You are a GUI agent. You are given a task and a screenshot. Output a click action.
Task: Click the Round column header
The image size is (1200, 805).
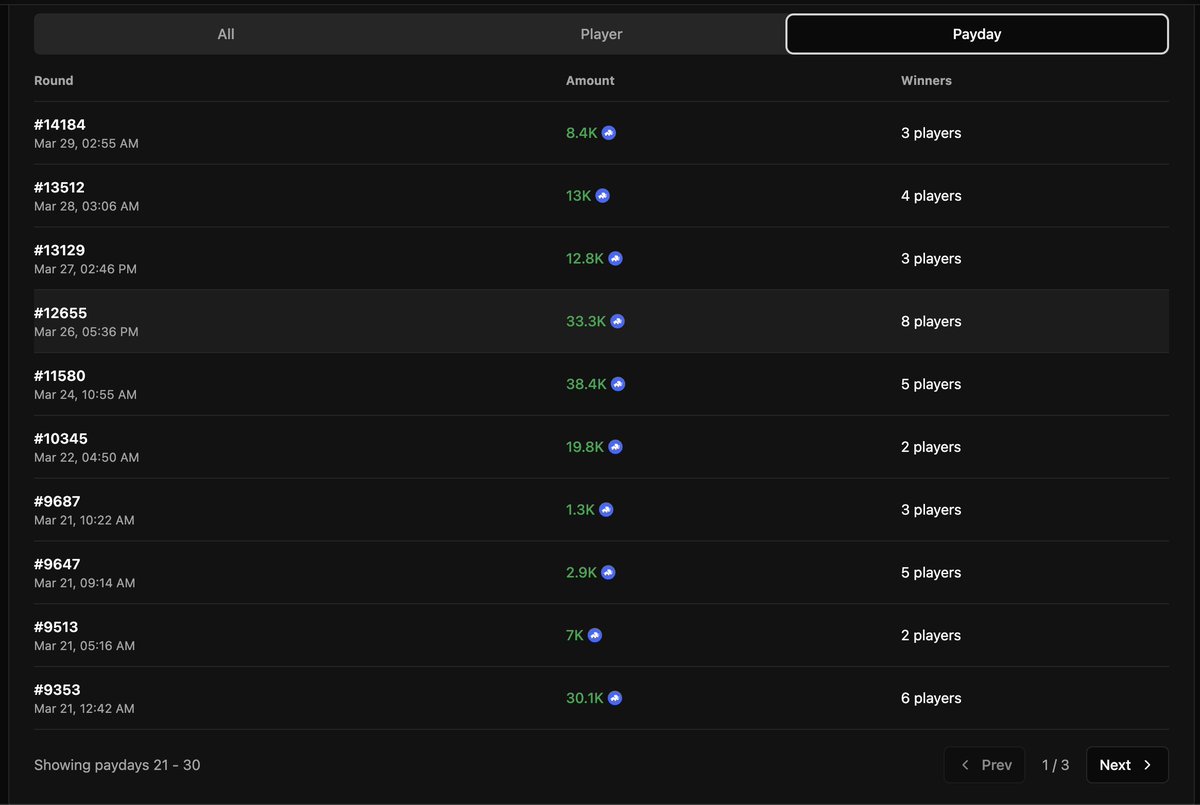54,81
